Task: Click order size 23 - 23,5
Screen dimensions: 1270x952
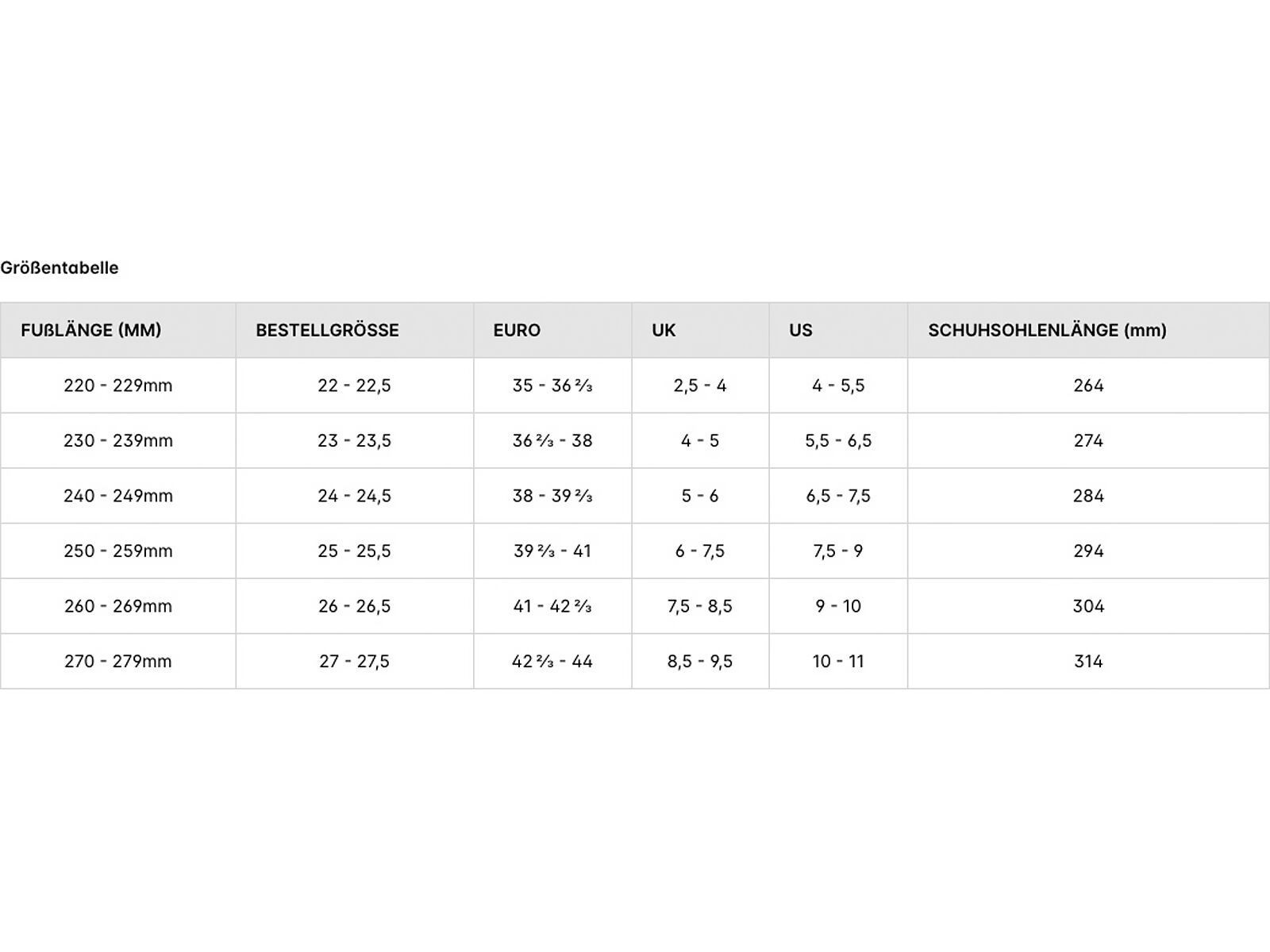Action: pyautogui.click(x=354, y=440)
